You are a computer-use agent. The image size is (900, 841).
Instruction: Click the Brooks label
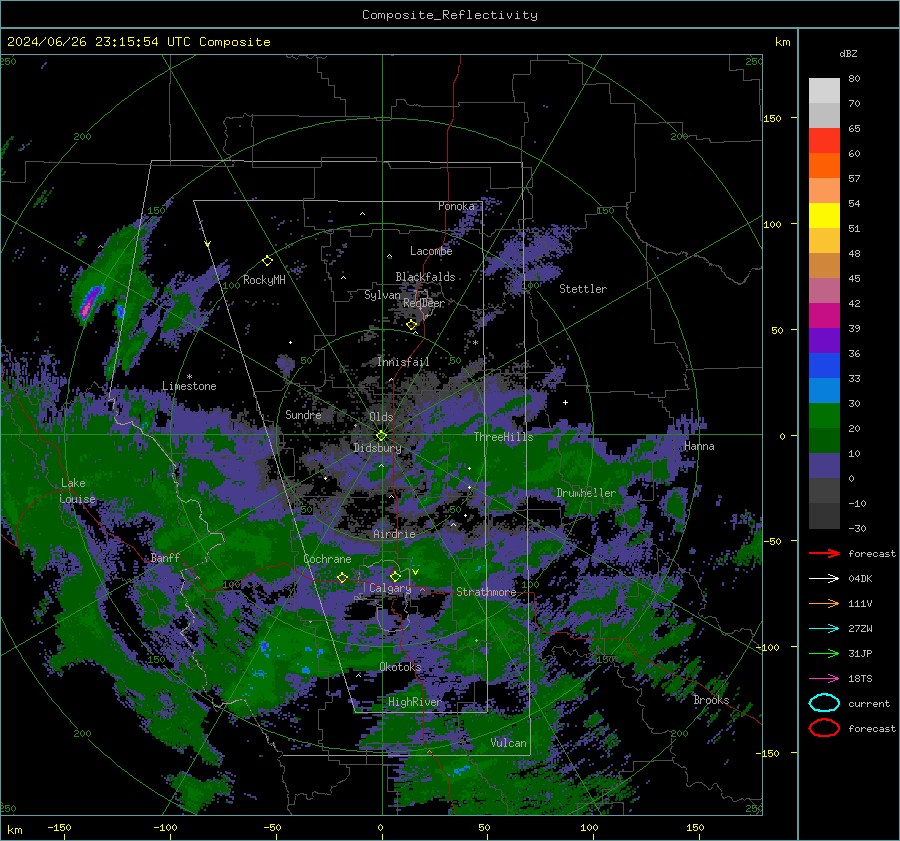(711, 700)
